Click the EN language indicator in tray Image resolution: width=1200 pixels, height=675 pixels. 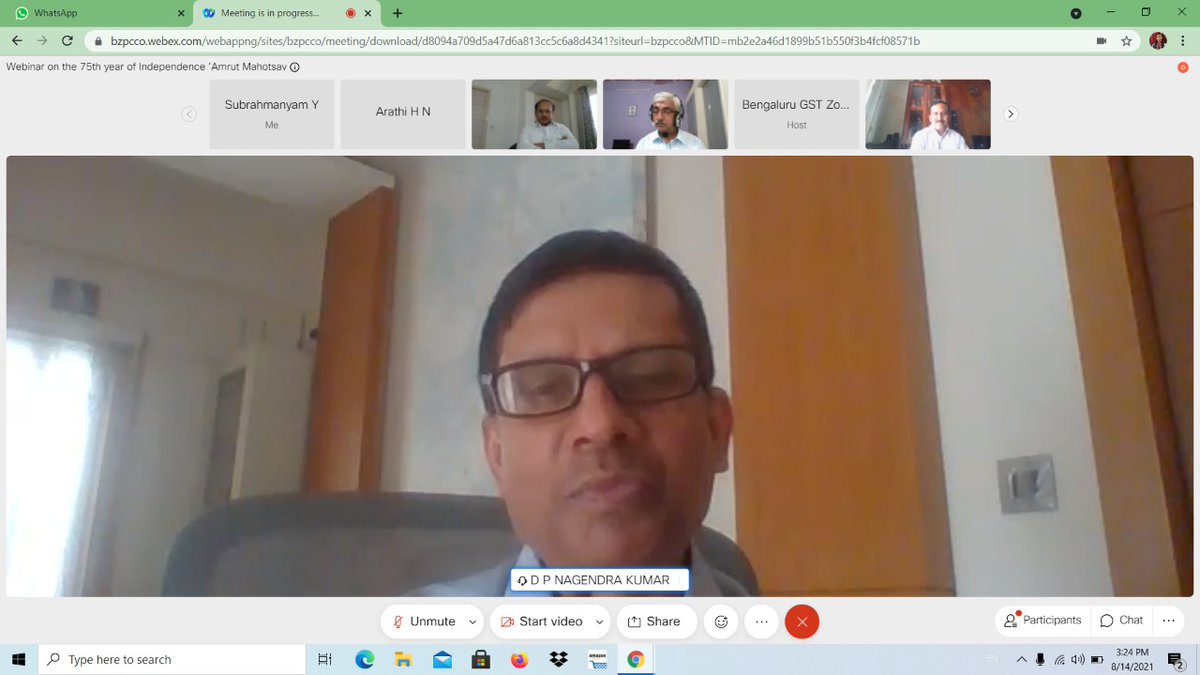point(992,657)
